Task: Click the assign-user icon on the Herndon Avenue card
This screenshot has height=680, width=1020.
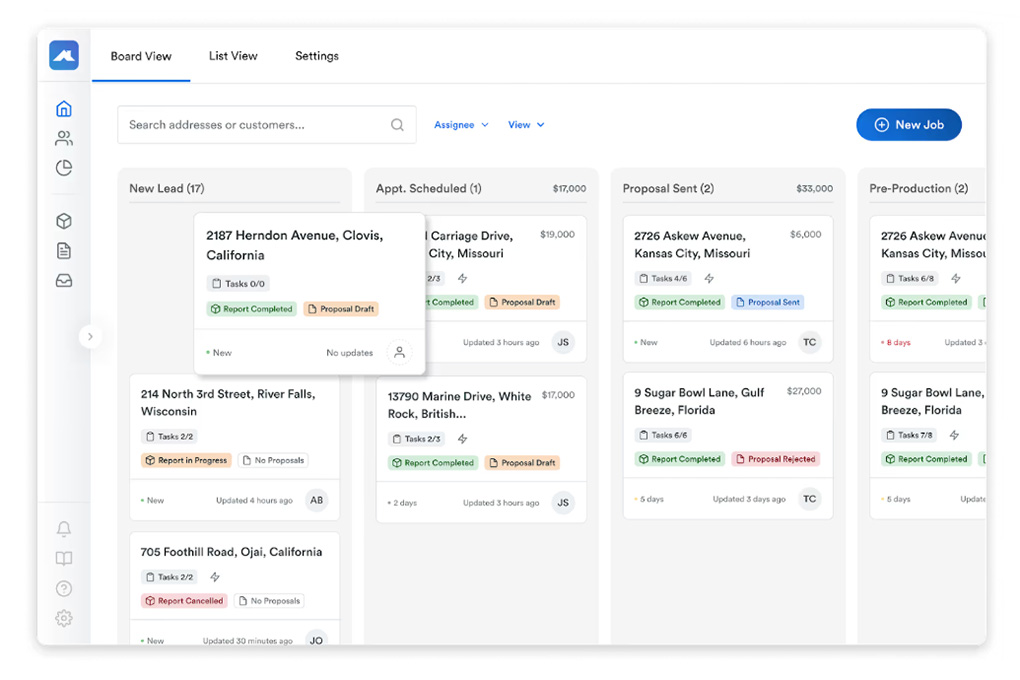Action: pos(400,352)
